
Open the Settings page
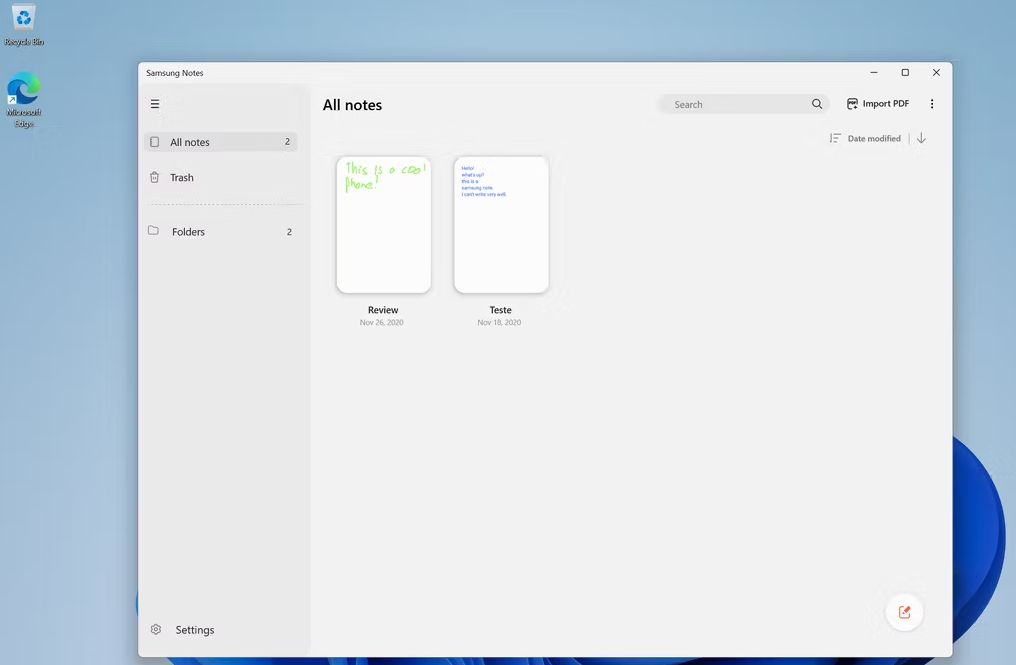pyautogui.click(x=194, y=629)
